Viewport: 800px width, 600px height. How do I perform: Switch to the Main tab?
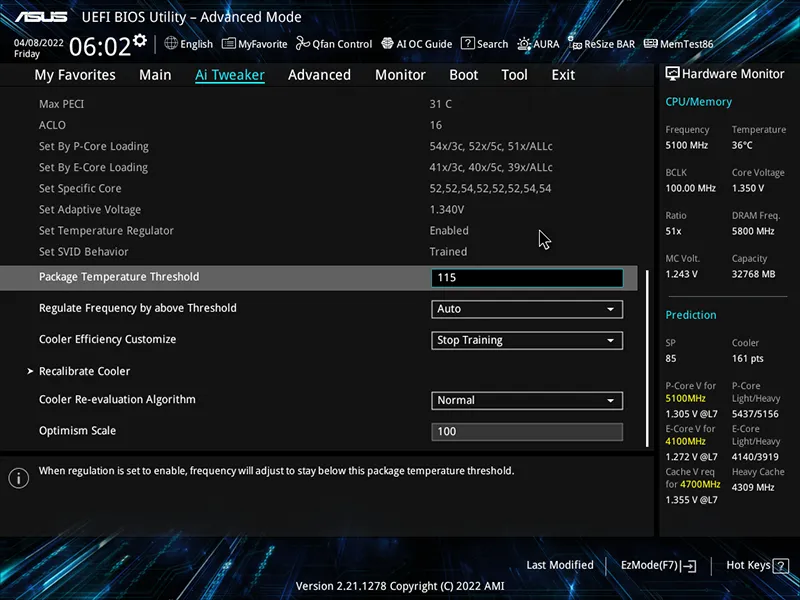[155, 75]
